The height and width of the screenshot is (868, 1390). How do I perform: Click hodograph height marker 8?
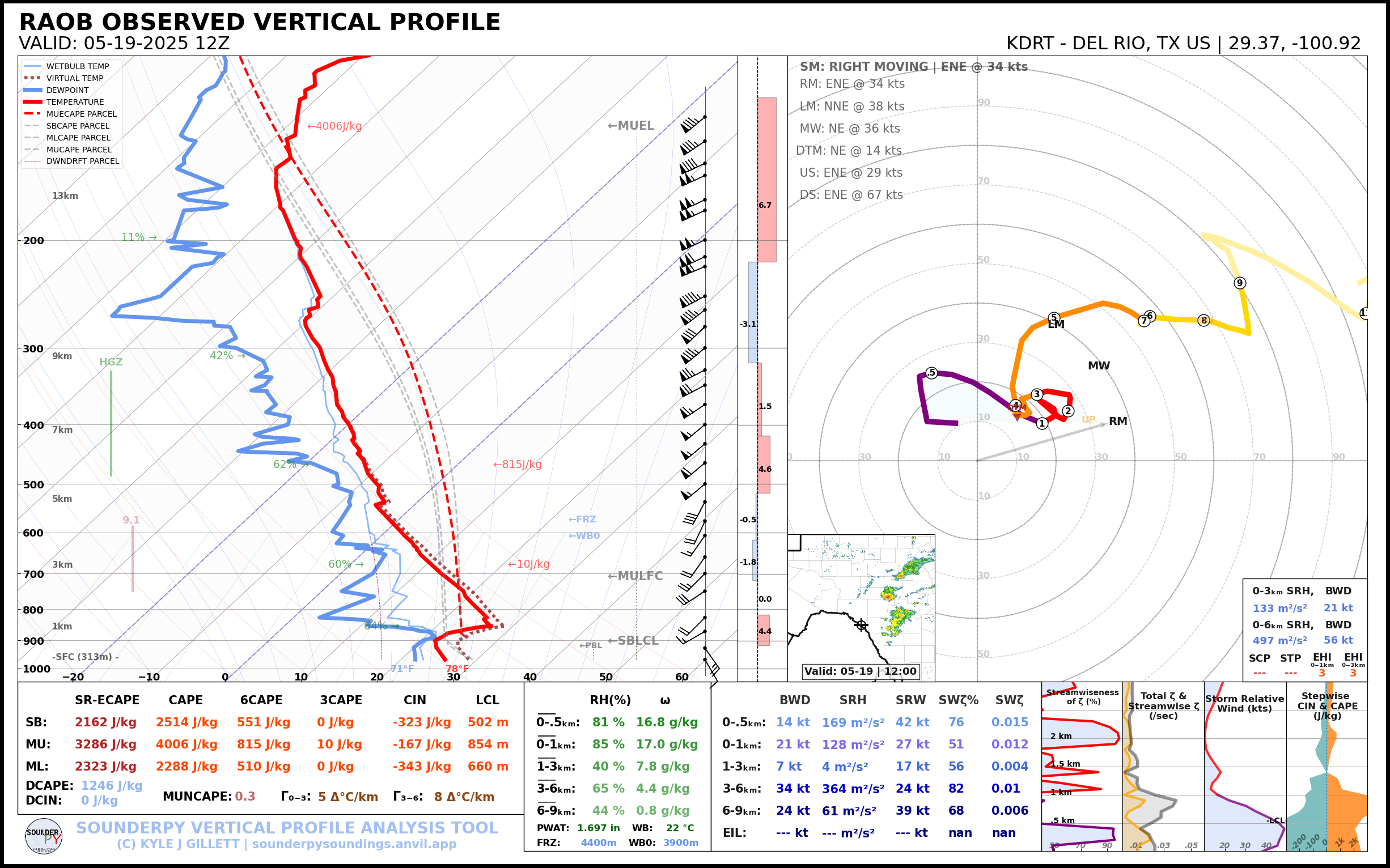click(x=1203, y=320)
